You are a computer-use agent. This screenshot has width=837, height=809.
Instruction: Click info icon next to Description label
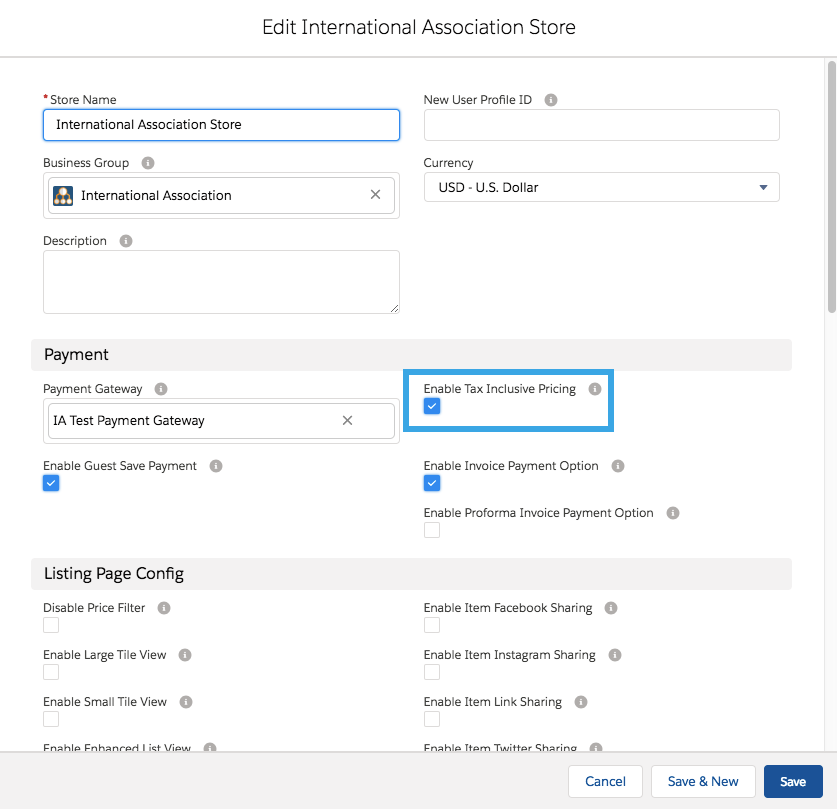click(x=126, y=241)
